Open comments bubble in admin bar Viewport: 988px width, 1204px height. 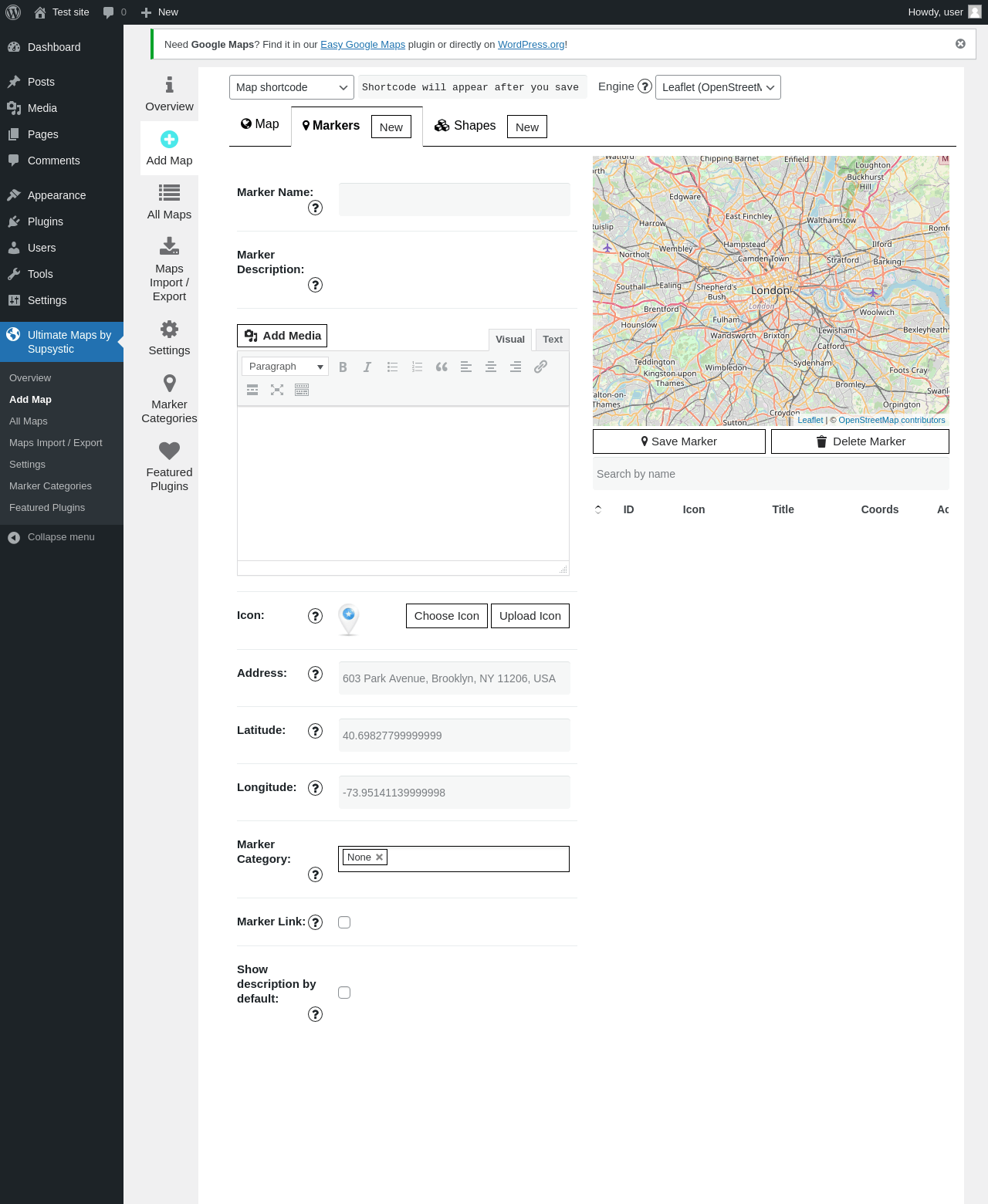(114, 12)
